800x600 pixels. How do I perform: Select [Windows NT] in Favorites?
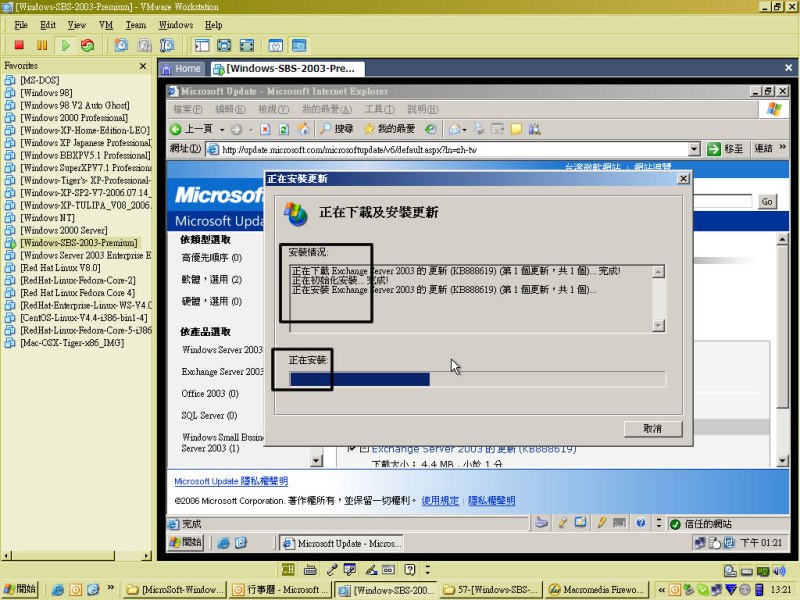[47, 218]
